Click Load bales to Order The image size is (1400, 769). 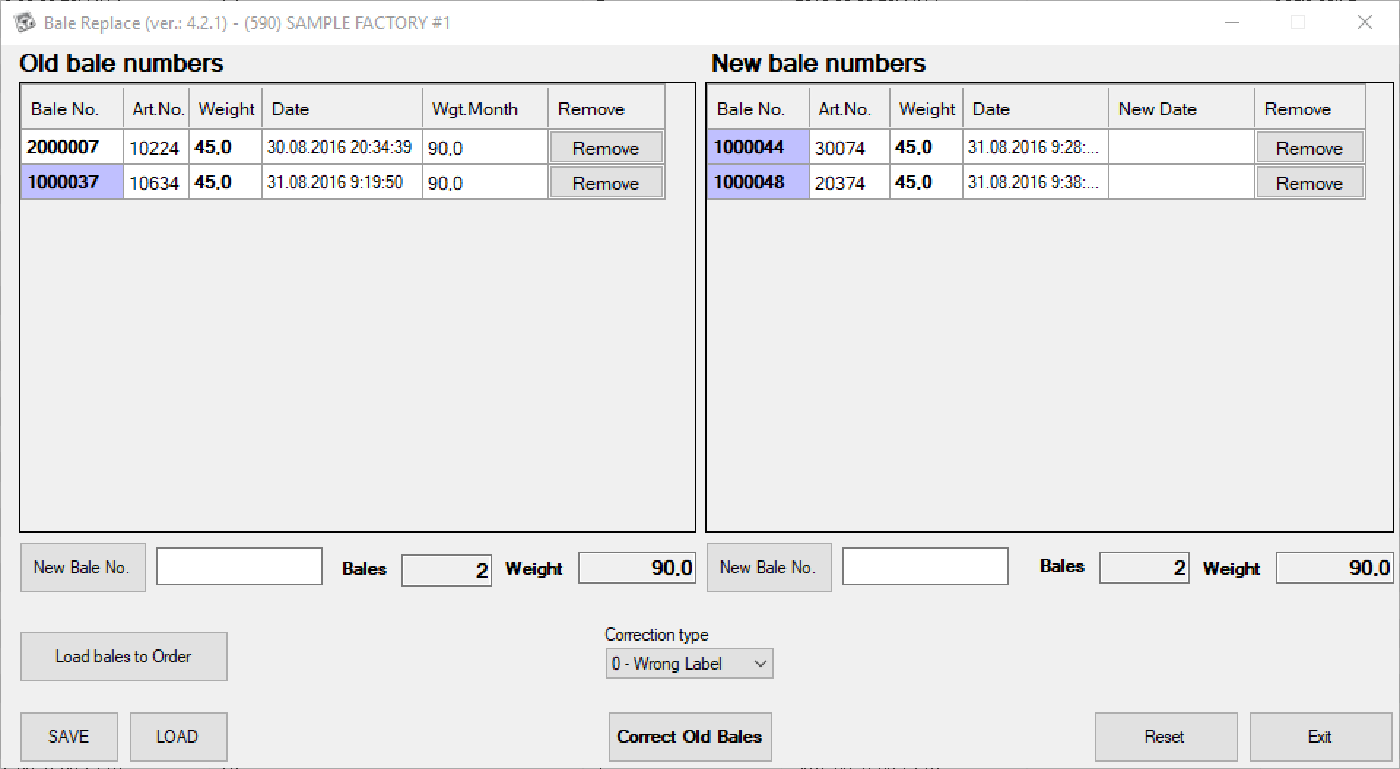point(123,657)
